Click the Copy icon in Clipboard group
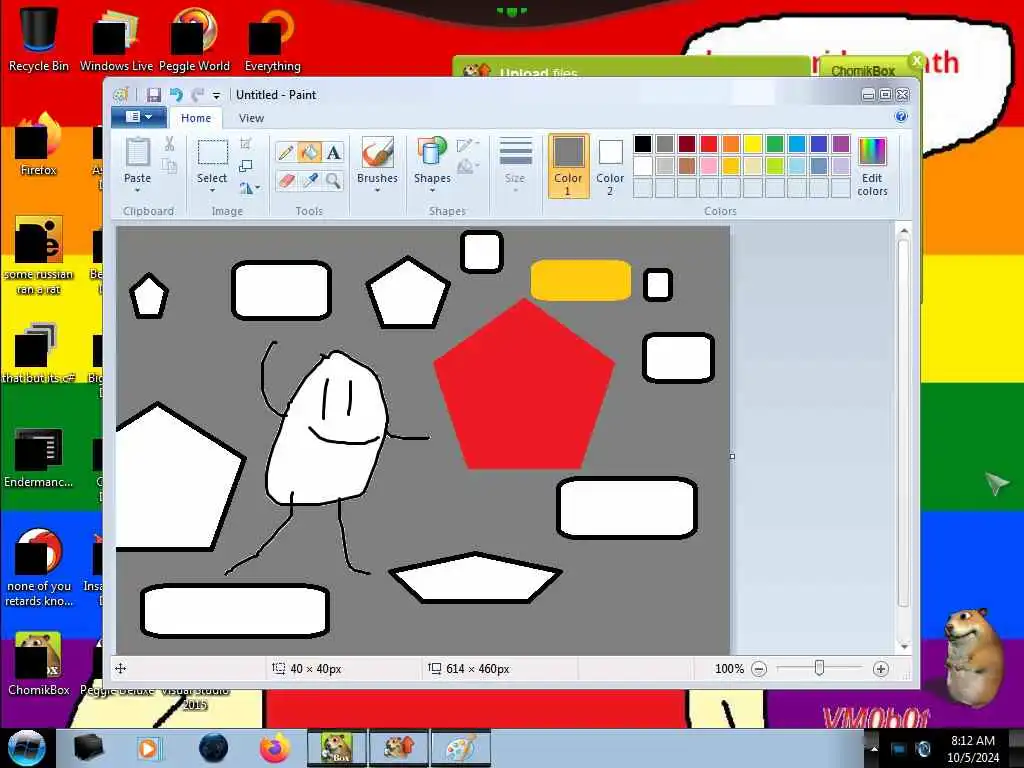Viewport: 1024px width, 768px height. [169, 166]
